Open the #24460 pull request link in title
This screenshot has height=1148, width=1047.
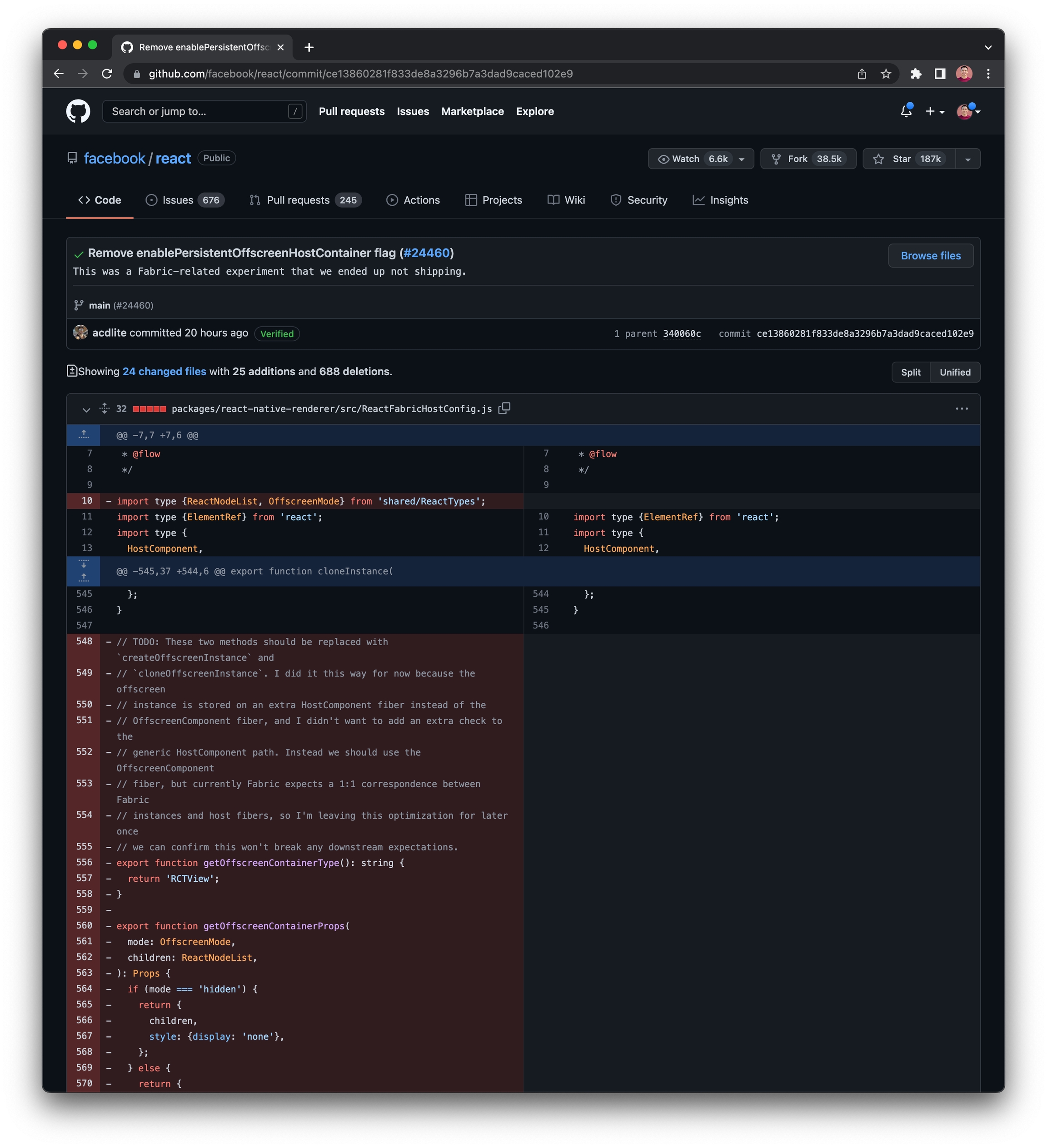coord(427,253)
